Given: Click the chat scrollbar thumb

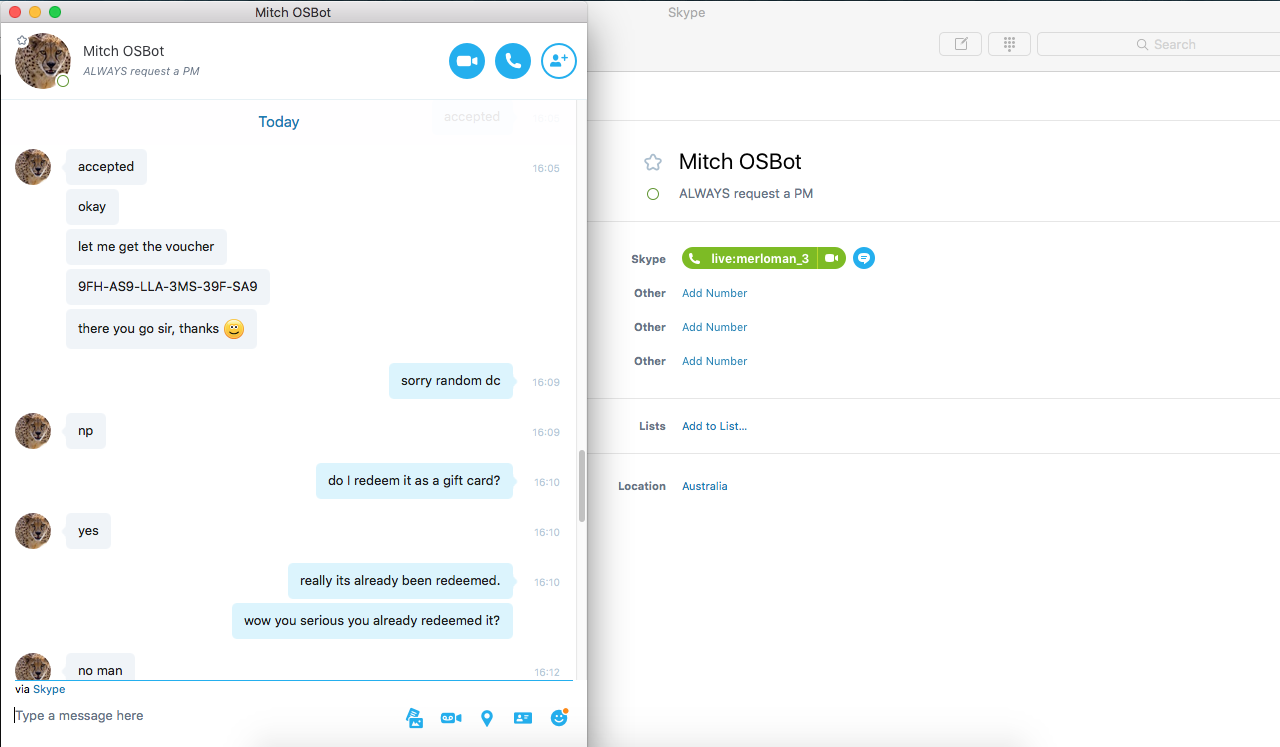Looking at the screenshot, I should tap(581, 485).
